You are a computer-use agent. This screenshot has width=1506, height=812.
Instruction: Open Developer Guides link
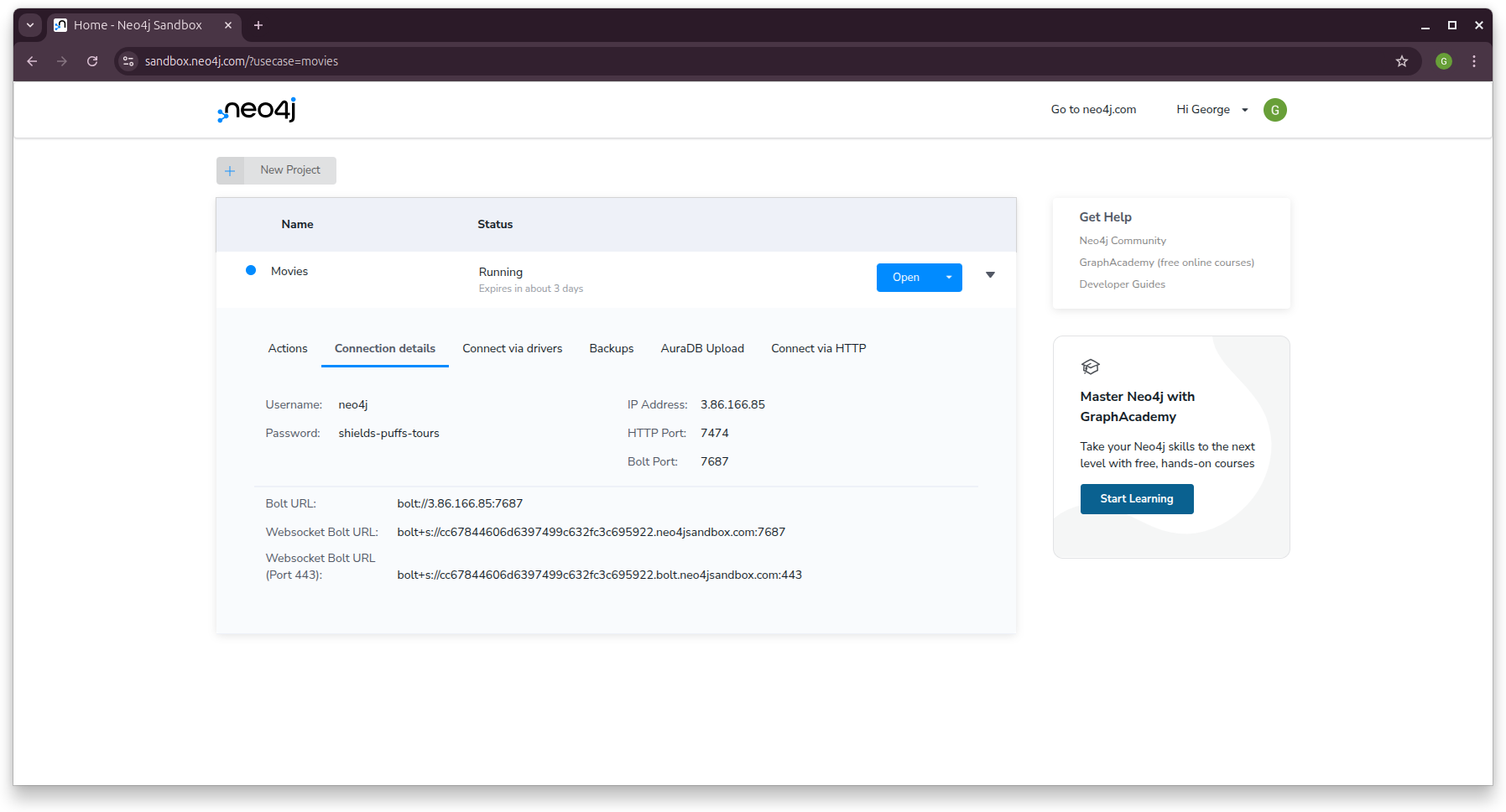(1122, 284)
